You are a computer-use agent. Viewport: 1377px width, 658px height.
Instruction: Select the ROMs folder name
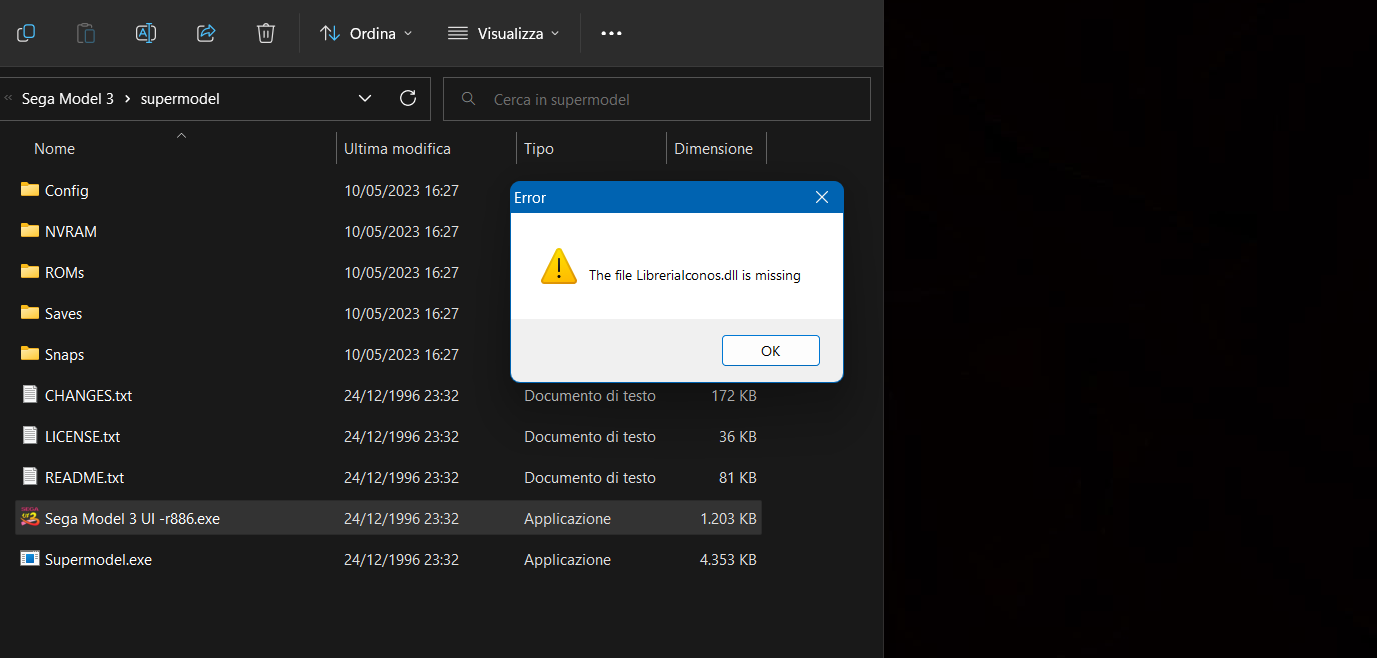coord(65,272)
